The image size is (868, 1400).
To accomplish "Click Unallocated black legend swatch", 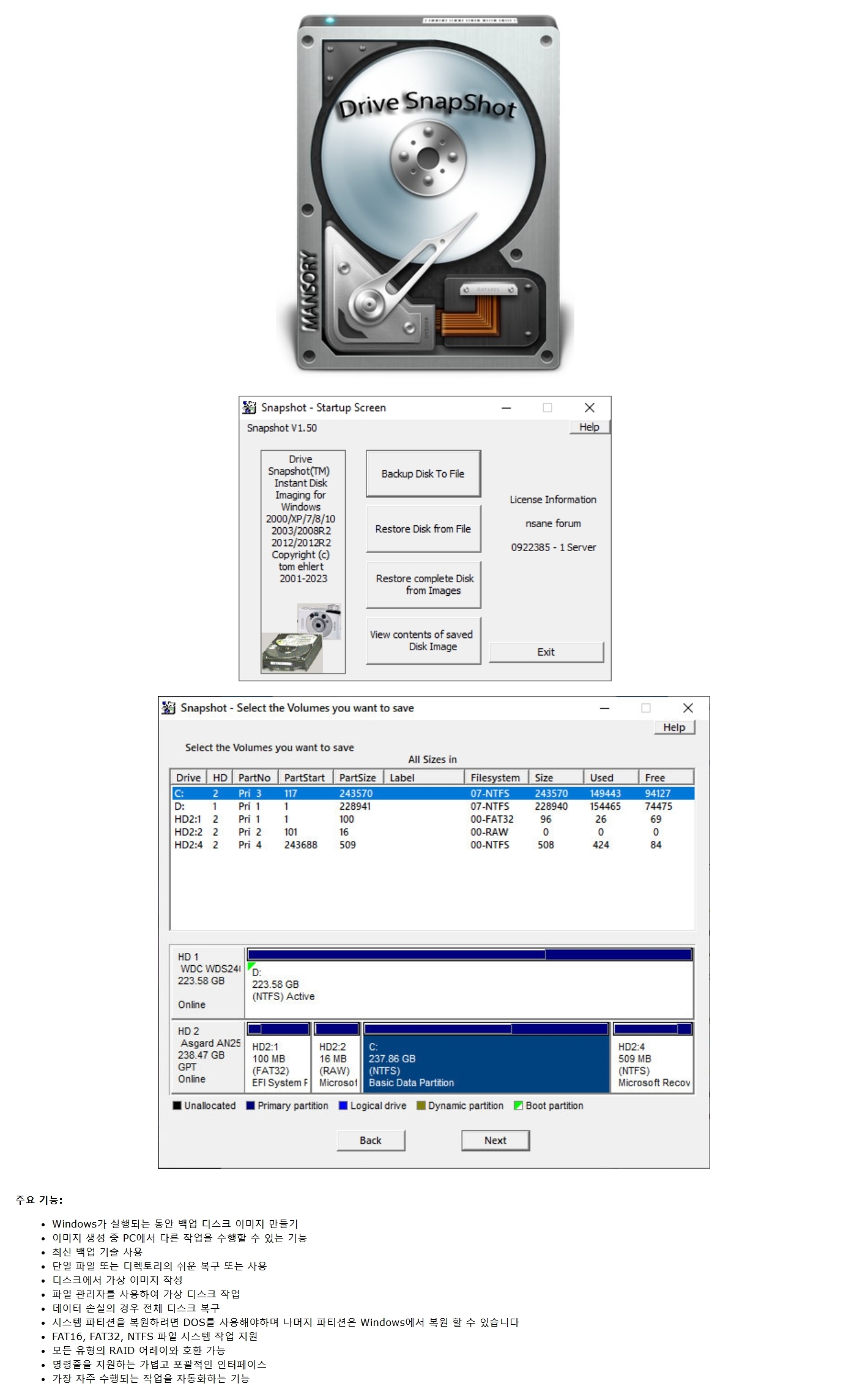I will pyautogui.click(x=177, y=1106).
